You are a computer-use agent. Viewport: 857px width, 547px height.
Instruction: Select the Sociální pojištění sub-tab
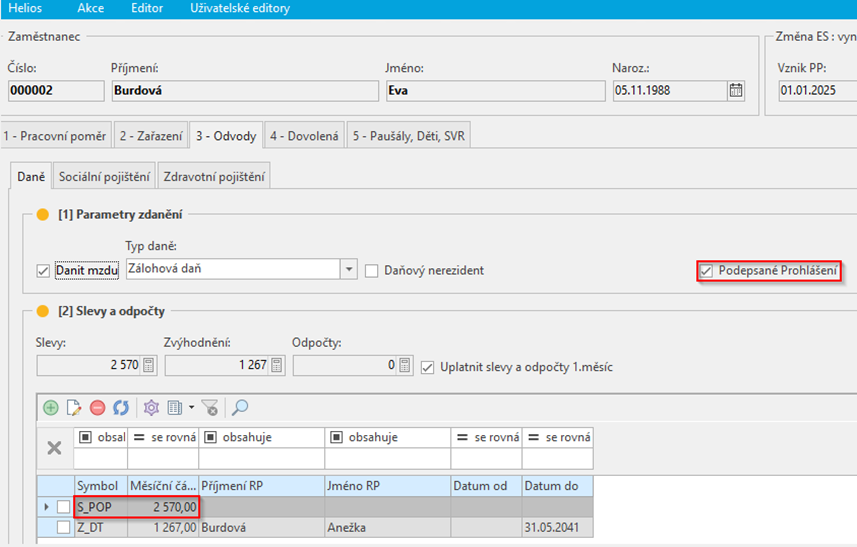(x=105, y=177)
